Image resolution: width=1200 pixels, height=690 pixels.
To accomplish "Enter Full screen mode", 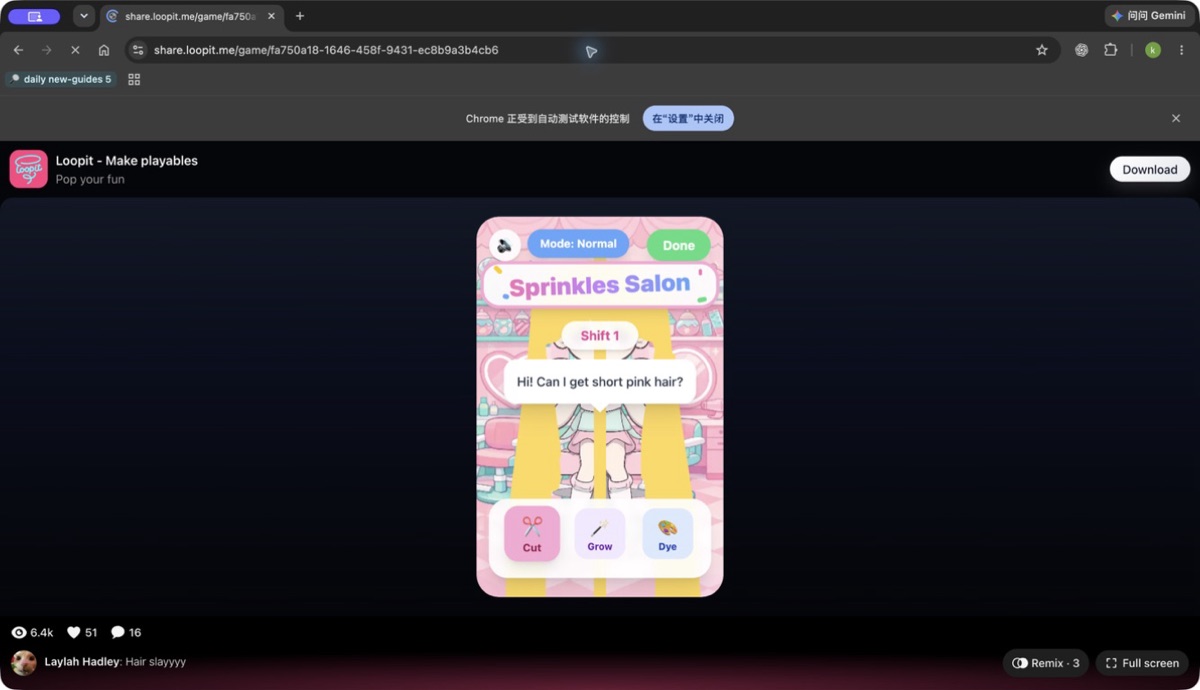I will point(1142,663).
